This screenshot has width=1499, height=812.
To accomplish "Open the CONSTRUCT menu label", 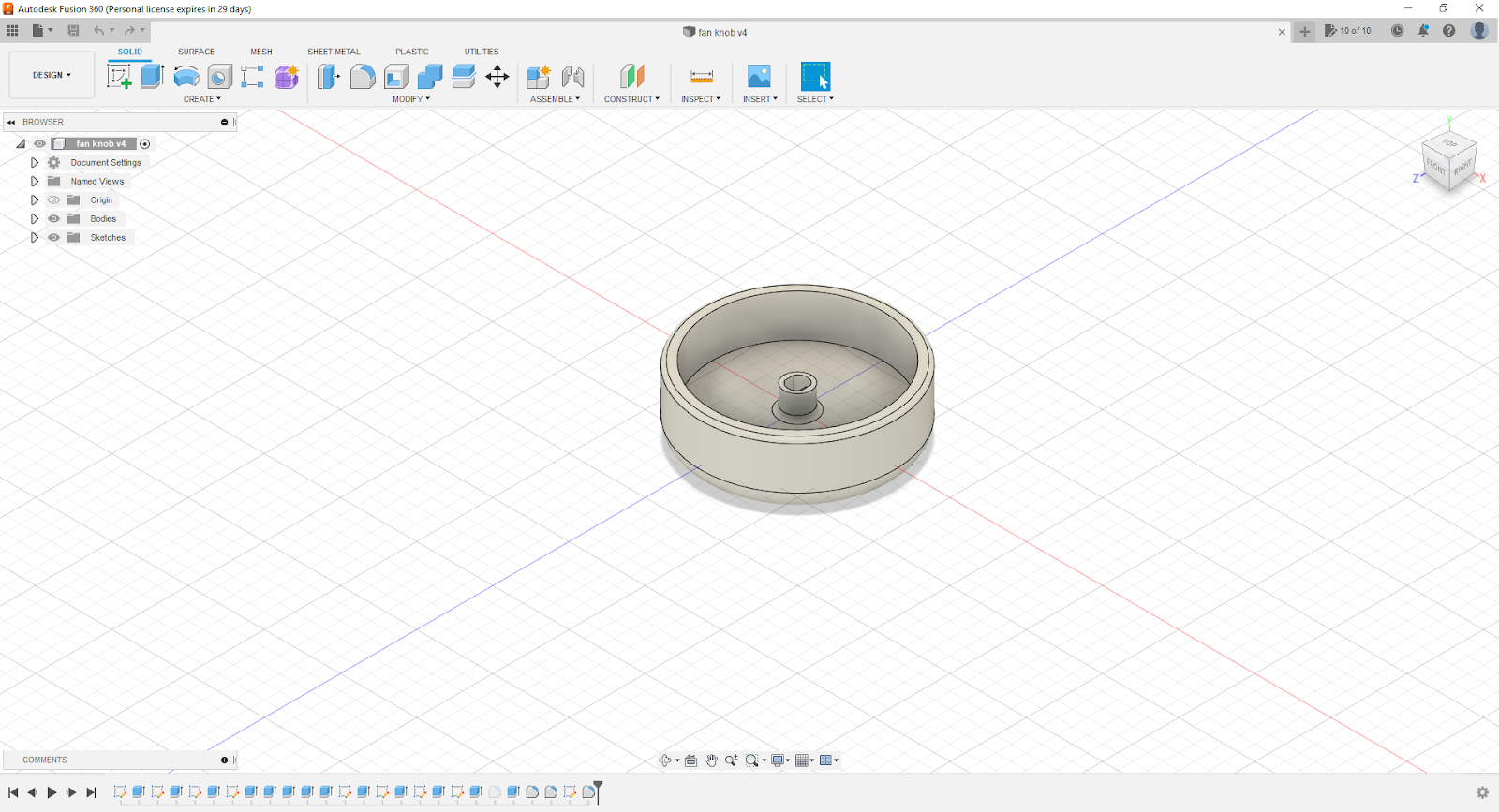I will coord(631,99).
